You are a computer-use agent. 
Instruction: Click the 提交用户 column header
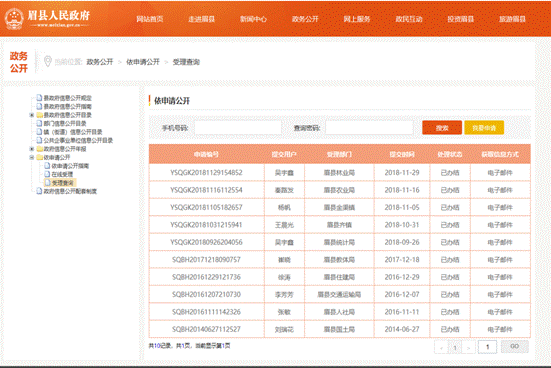284,154
